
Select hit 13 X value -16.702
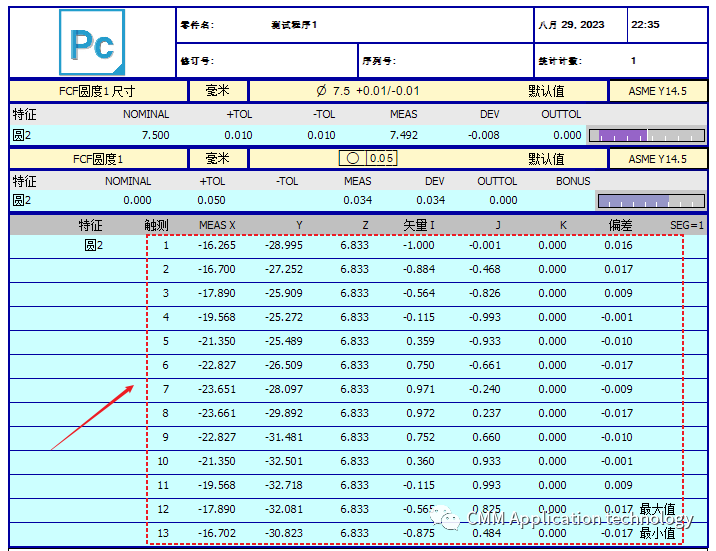216,533
